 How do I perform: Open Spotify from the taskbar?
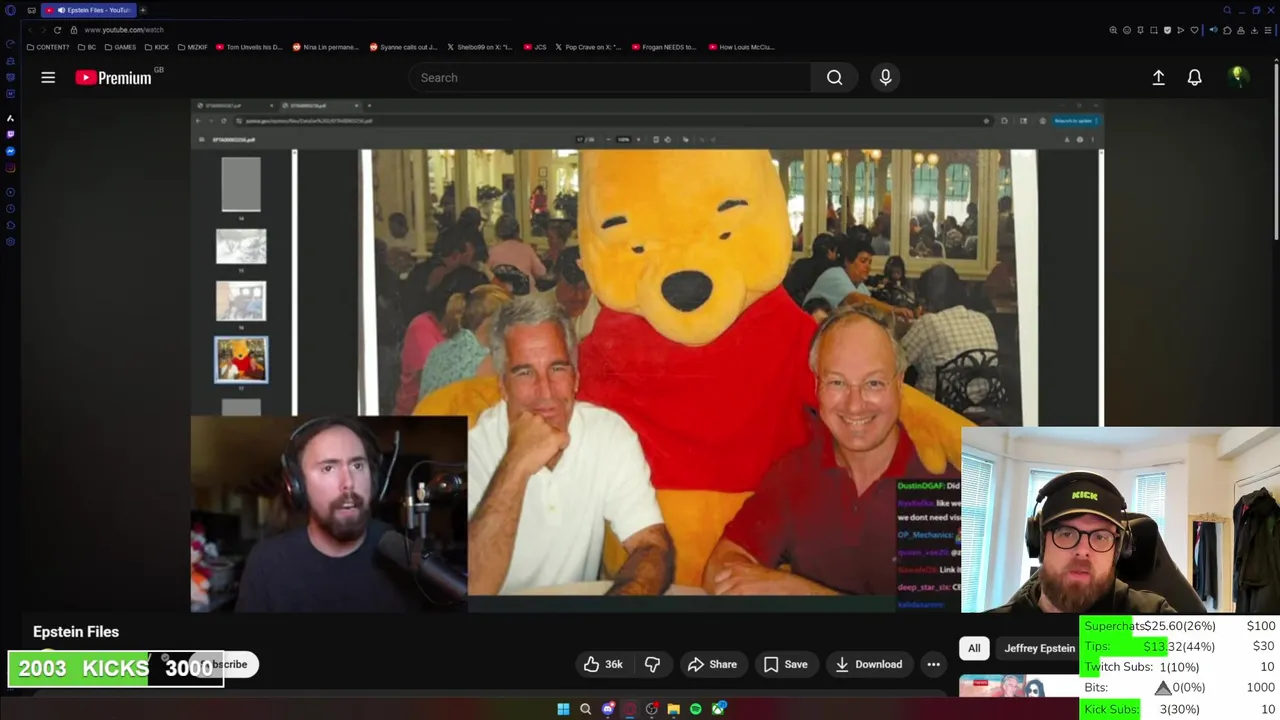(x=695, y=709)
